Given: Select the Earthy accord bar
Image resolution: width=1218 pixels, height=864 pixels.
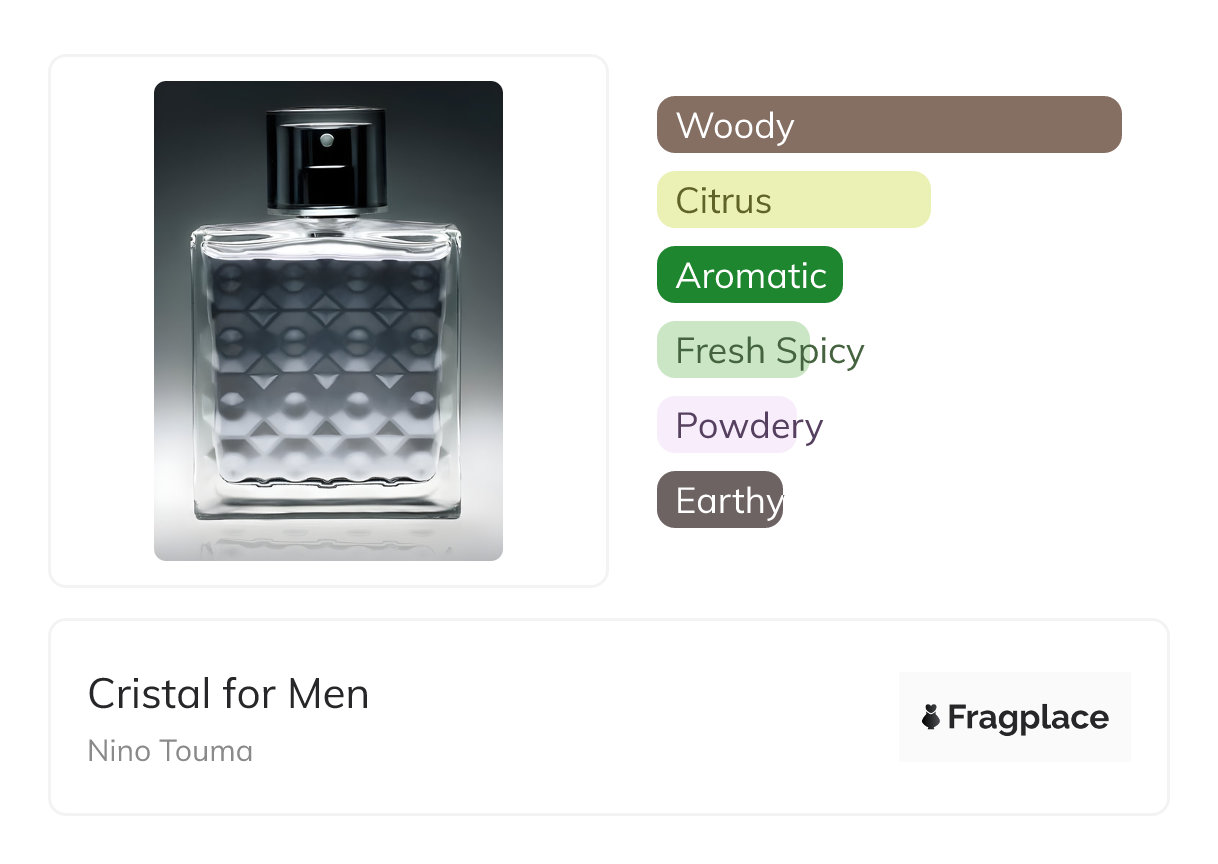Looking at the screenshot, I should (720, 500).
